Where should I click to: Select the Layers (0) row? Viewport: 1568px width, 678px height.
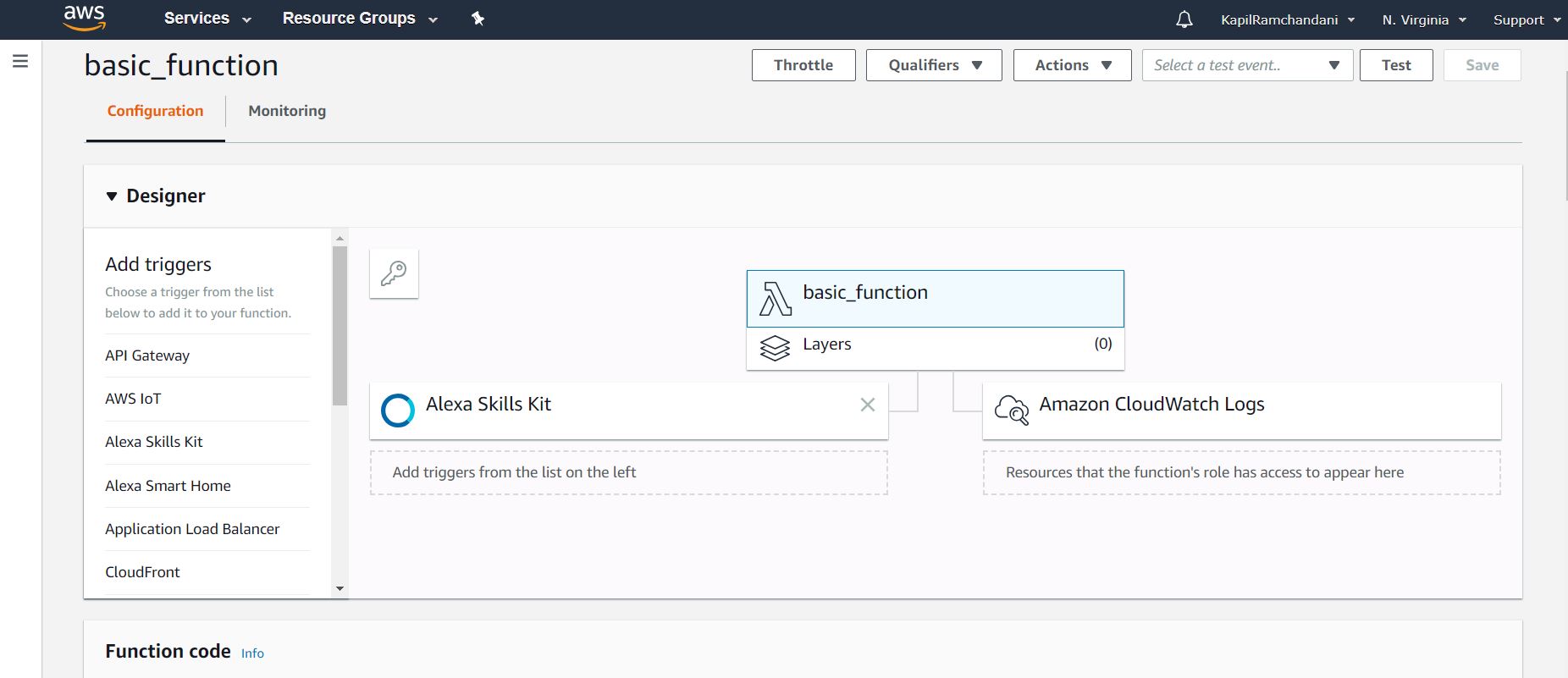936,348
